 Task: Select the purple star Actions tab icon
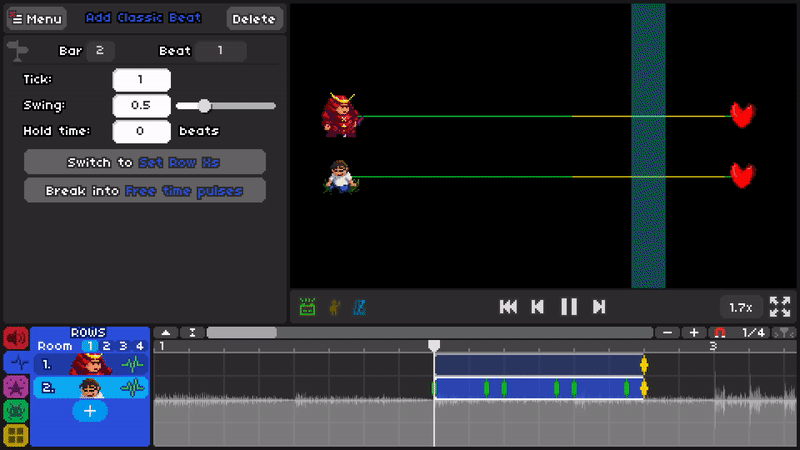(15, 386)
